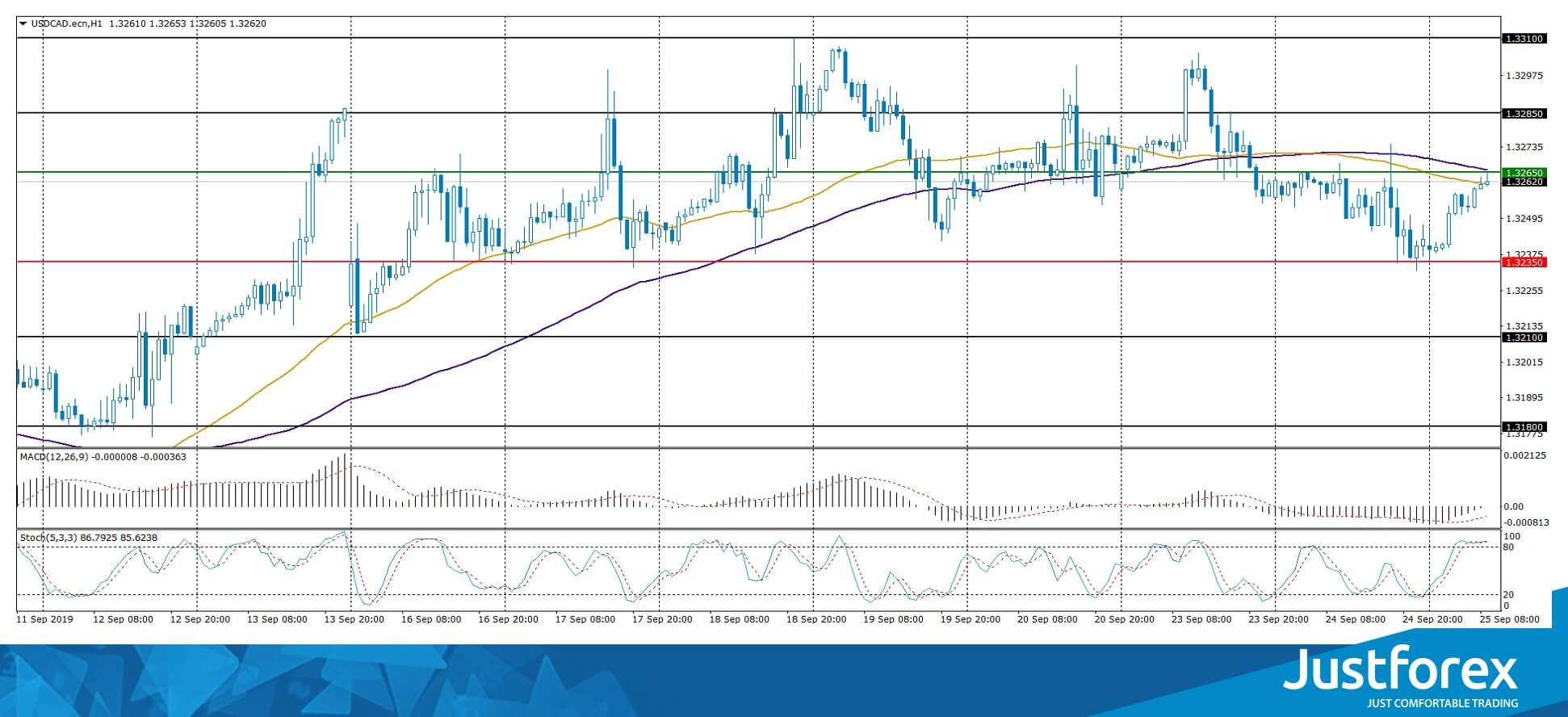Click the 16 Sep 20:00 time label
The image size is (1568, 717).
(x=509, y=619)
